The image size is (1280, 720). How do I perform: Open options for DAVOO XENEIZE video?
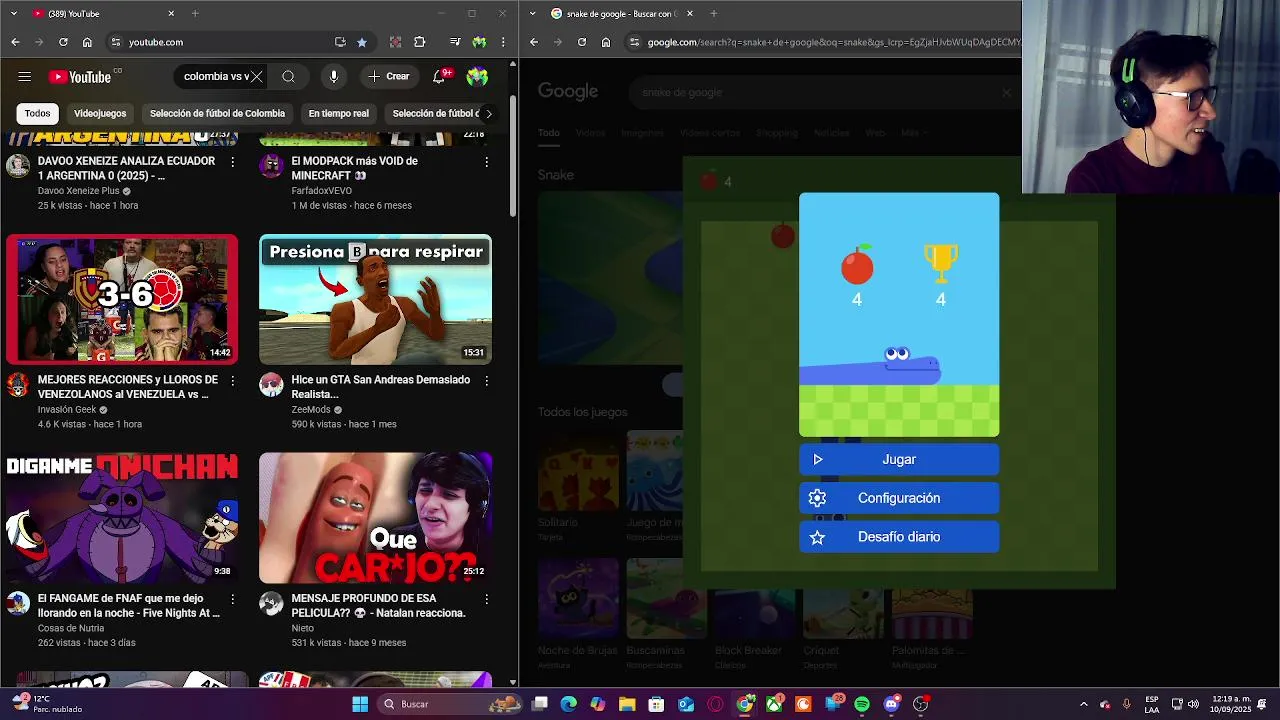point(233,162)
